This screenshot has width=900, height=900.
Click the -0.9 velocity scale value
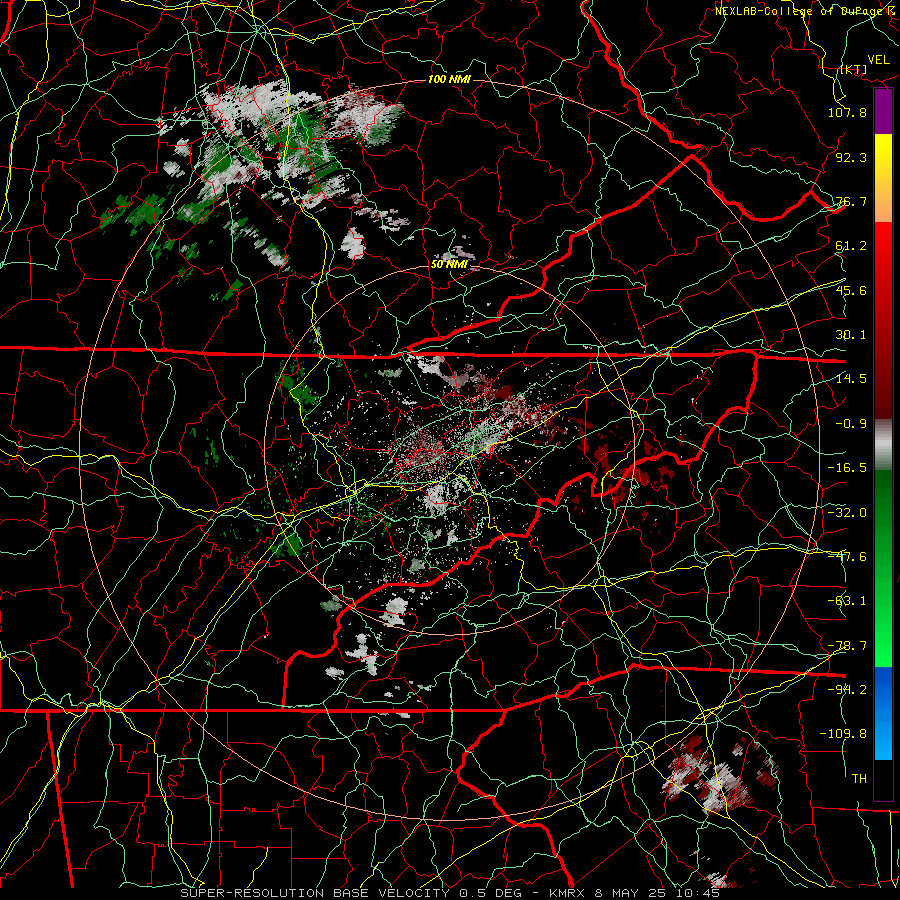point(851,423)
